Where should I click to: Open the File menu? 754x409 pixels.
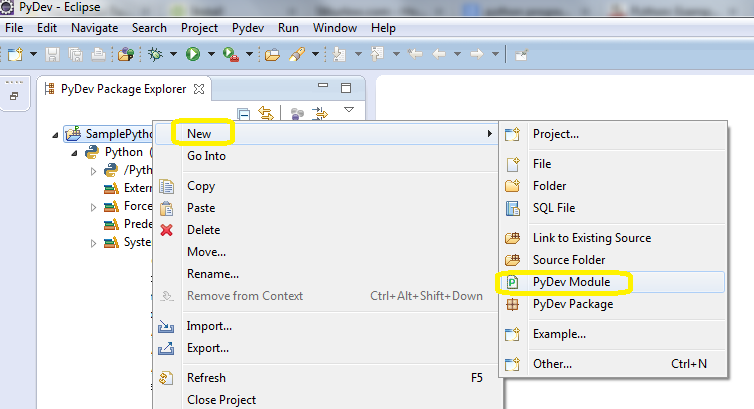(14, 28)
